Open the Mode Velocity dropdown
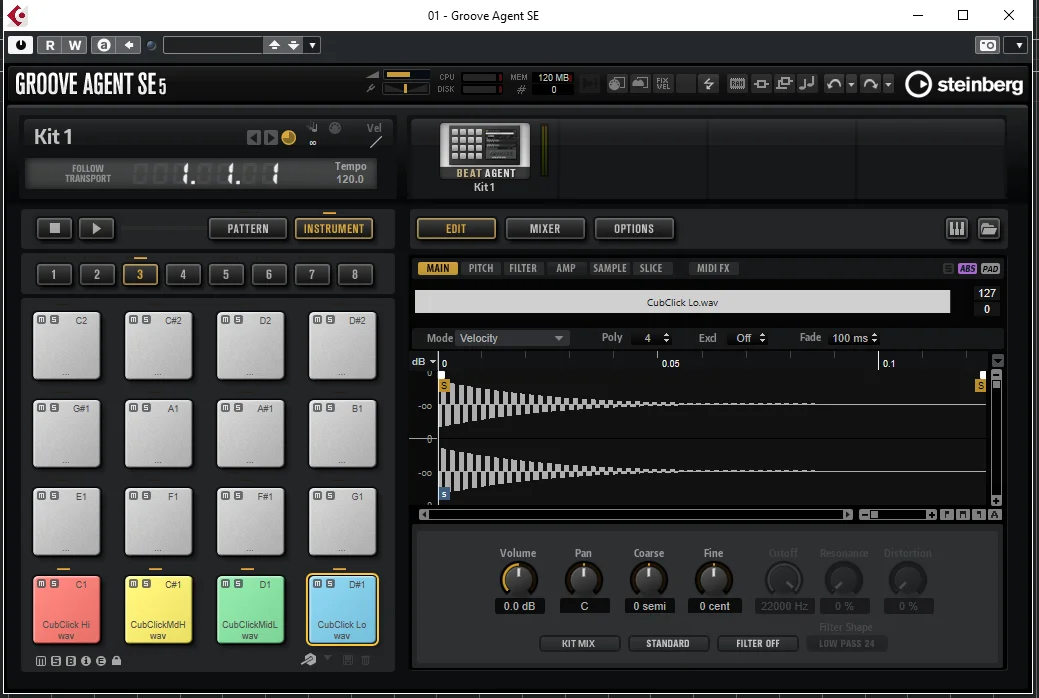The image size is (1039, 698). (x=511, y=338)
